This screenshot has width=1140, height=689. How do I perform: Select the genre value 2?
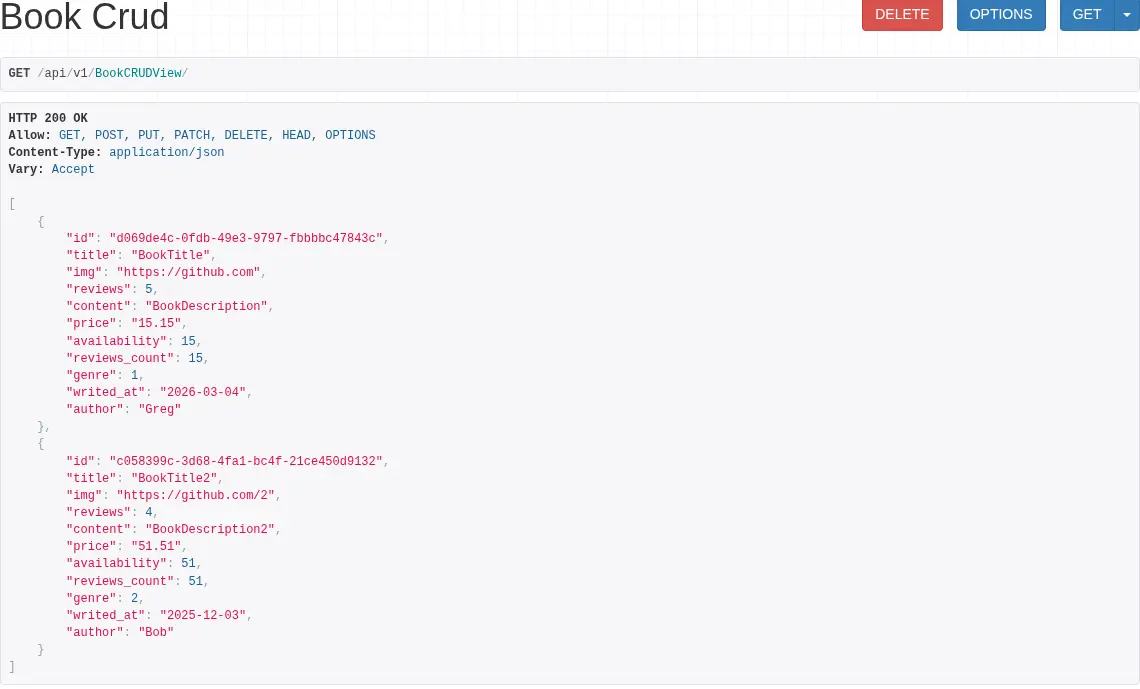tap(135, 598)
